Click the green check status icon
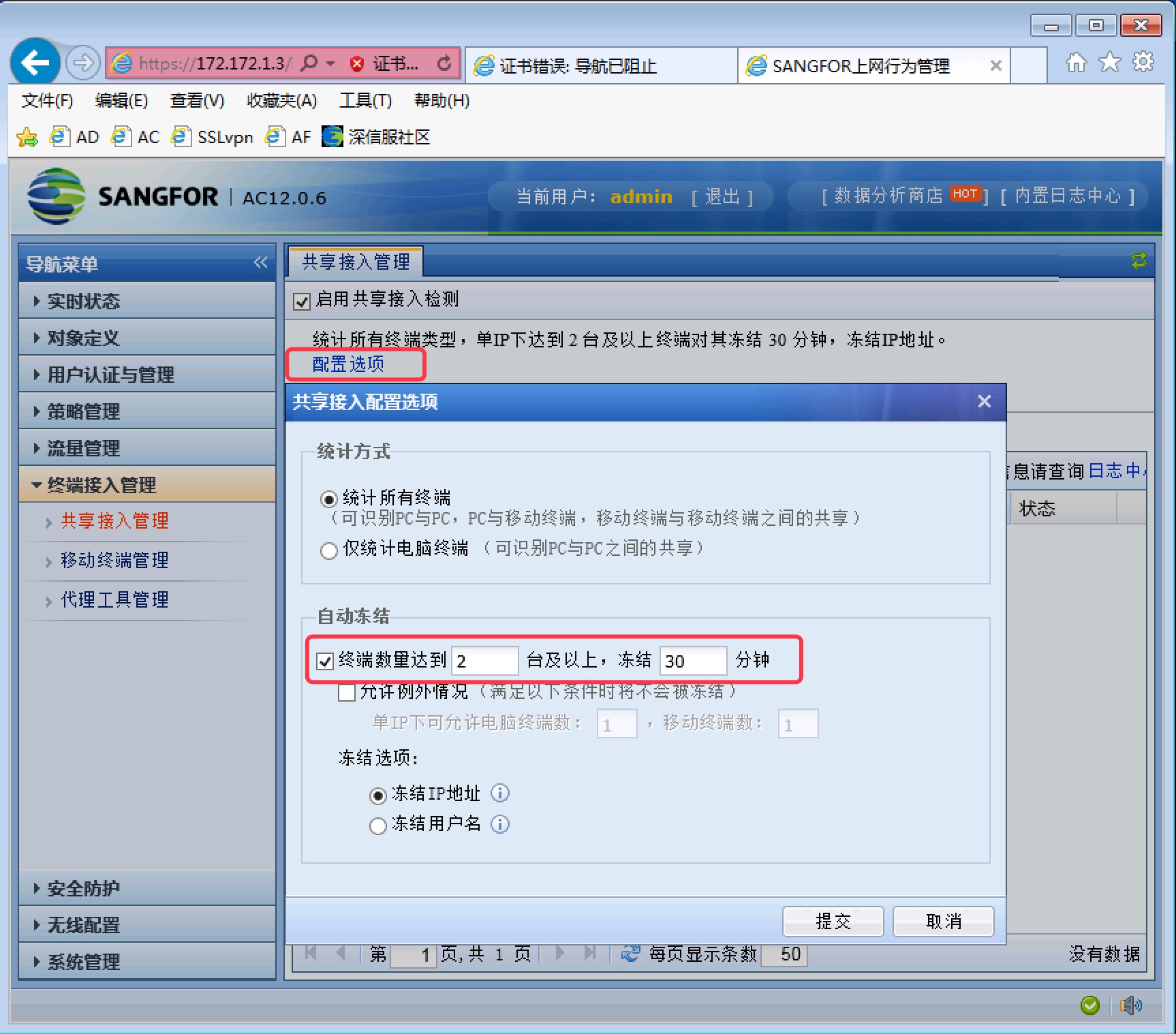1176x1034 pixels. [1090, 1005]
